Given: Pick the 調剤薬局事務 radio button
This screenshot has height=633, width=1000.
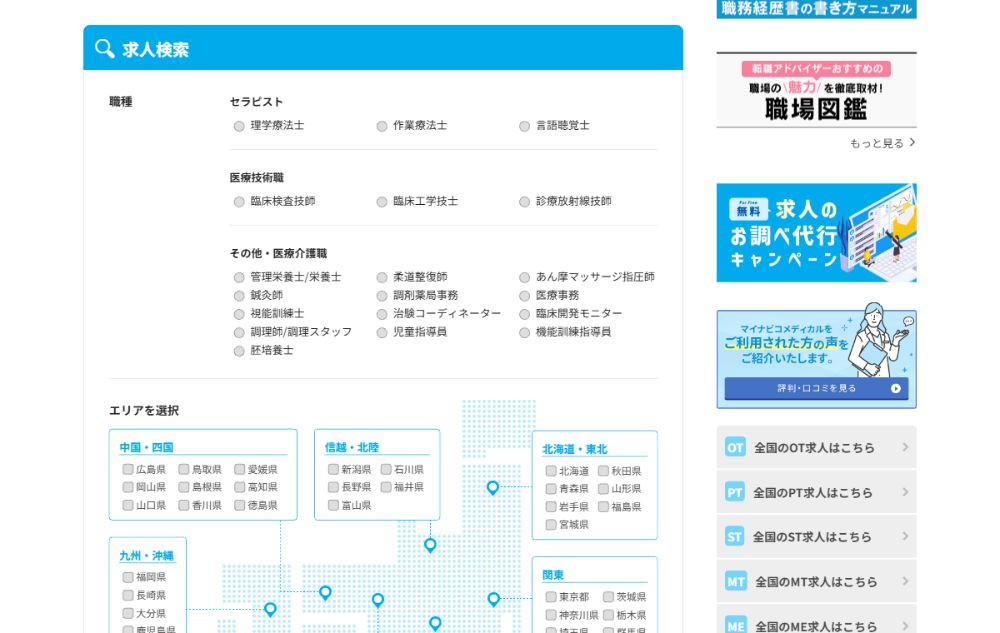Looking at the screenshot, I should click(382, 296).
